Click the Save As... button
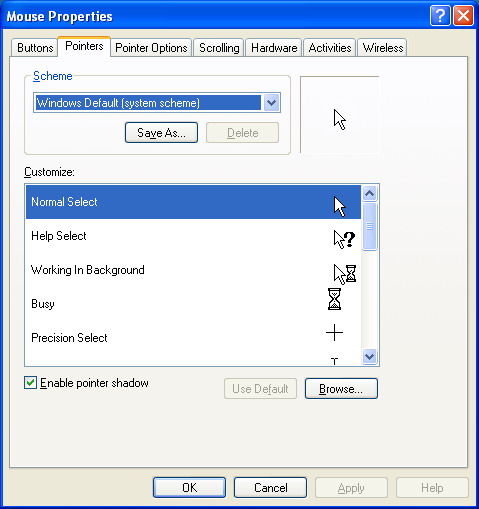 [x=161, y=133]
